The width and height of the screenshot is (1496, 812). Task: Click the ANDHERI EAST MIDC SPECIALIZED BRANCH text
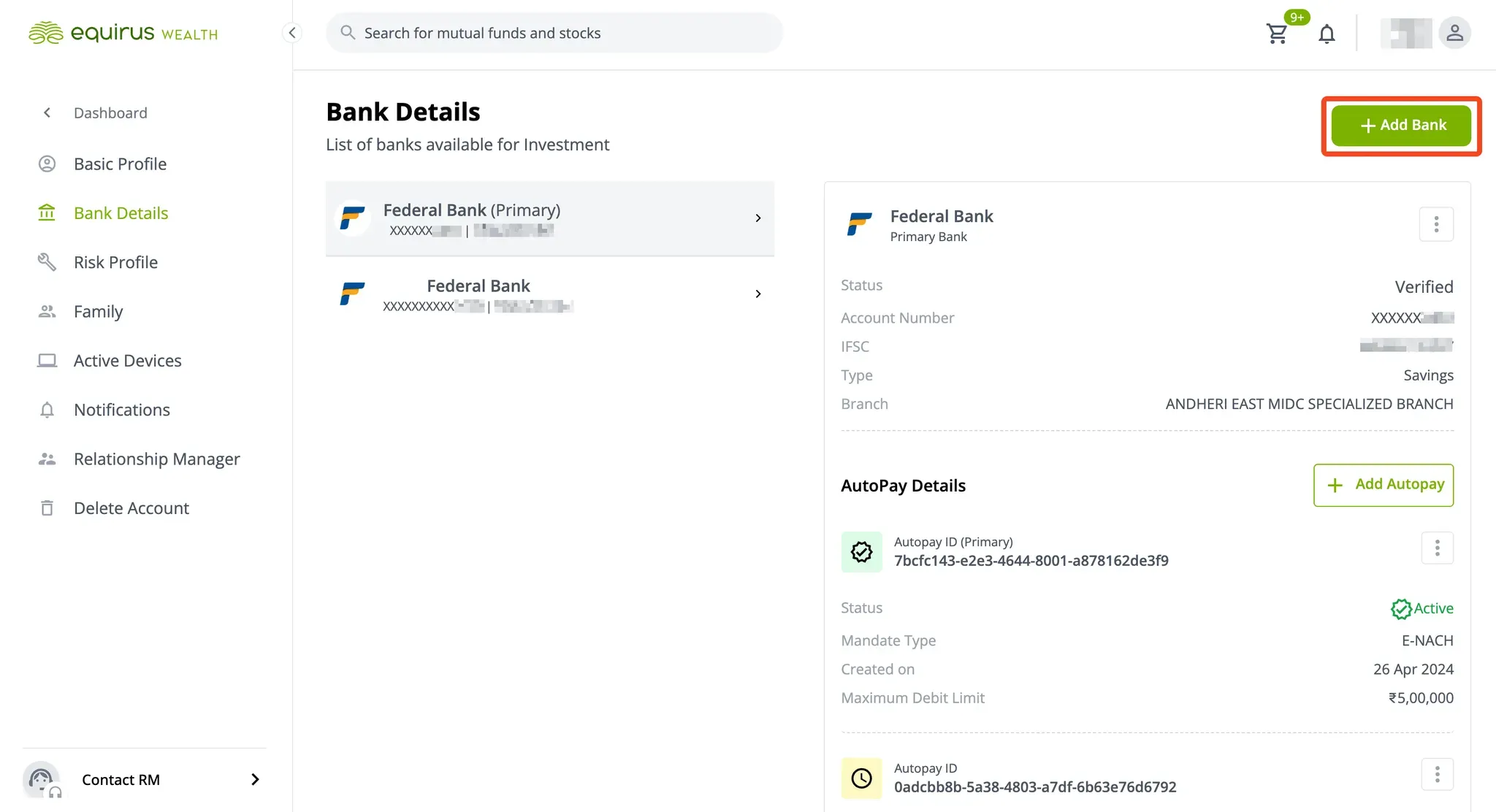(1309, 404)
